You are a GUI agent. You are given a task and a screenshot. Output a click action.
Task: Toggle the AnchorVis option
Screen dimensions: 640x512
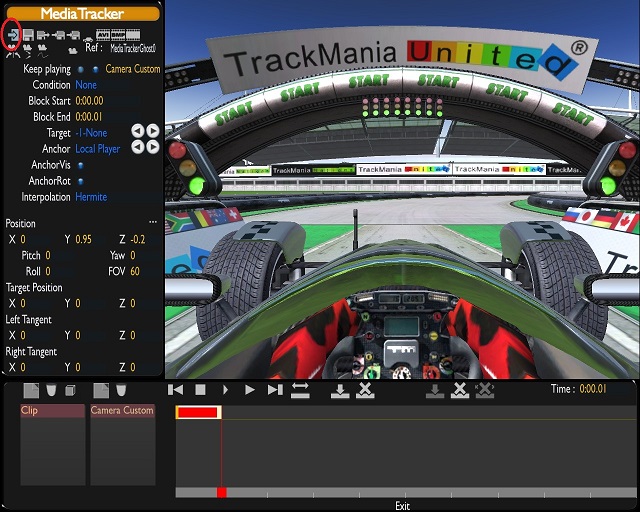click(x=81, y=165)
